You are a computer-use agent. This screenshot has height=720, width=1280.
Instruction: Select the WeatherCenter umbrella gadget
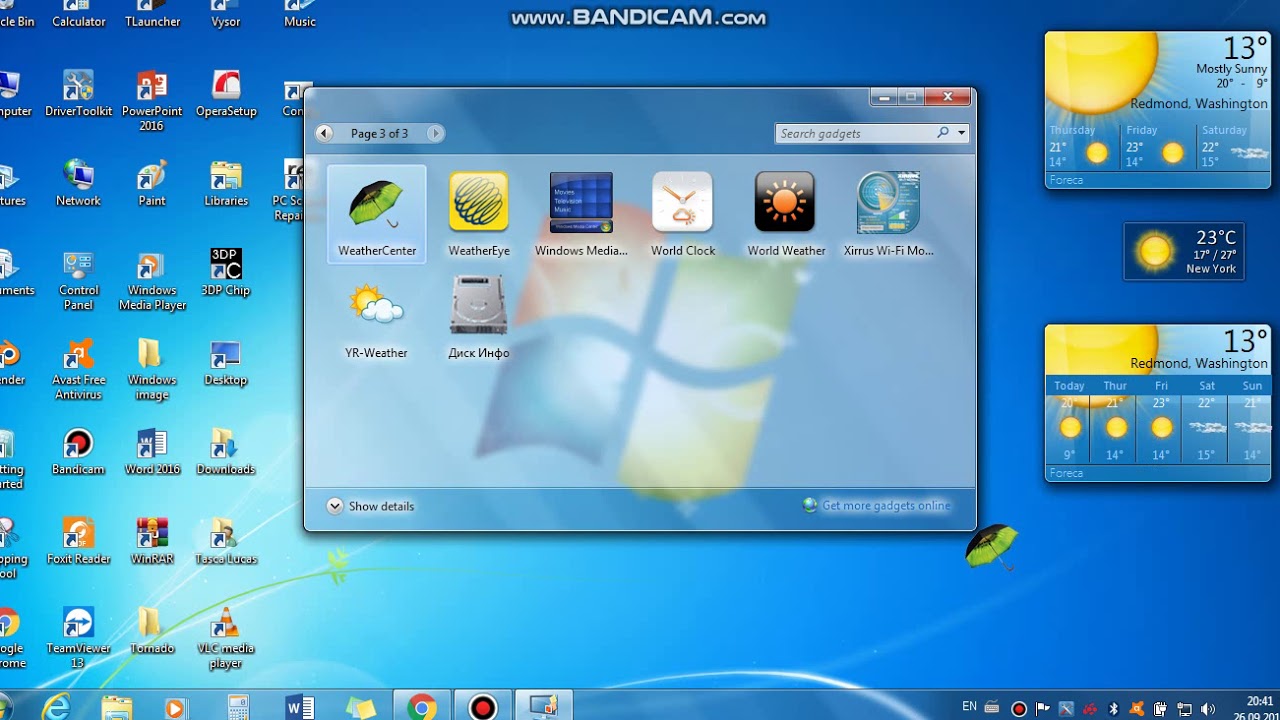pos(377,214)
